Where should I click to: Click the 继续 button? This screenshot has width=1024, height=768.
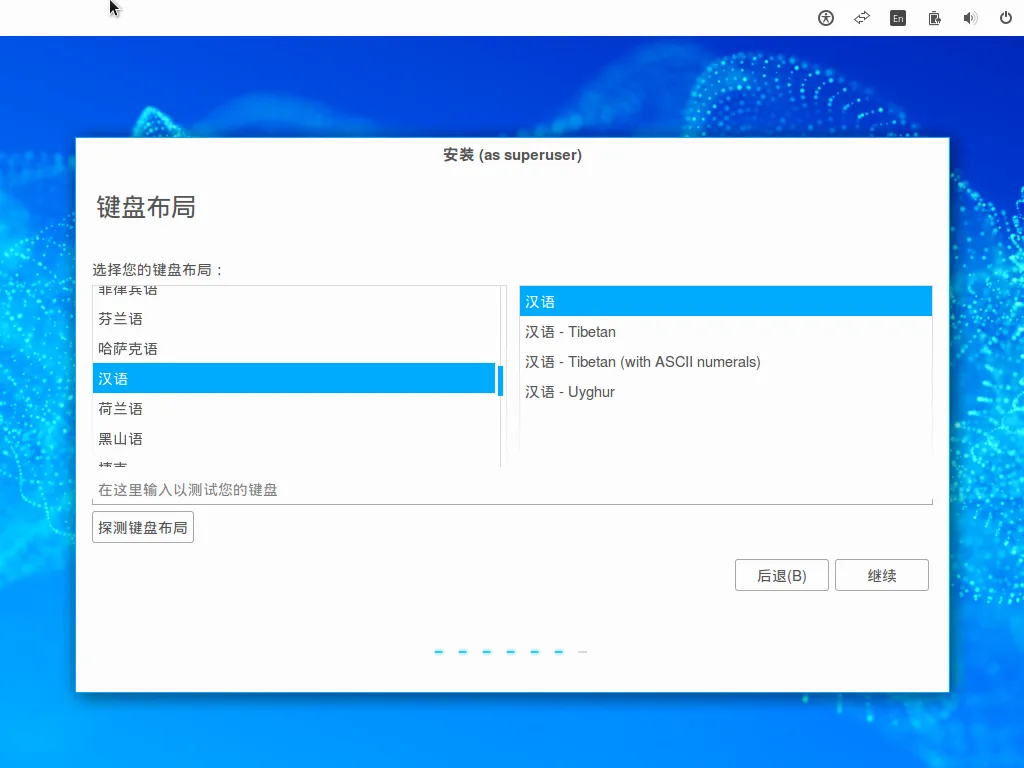[x=881, y=576]
